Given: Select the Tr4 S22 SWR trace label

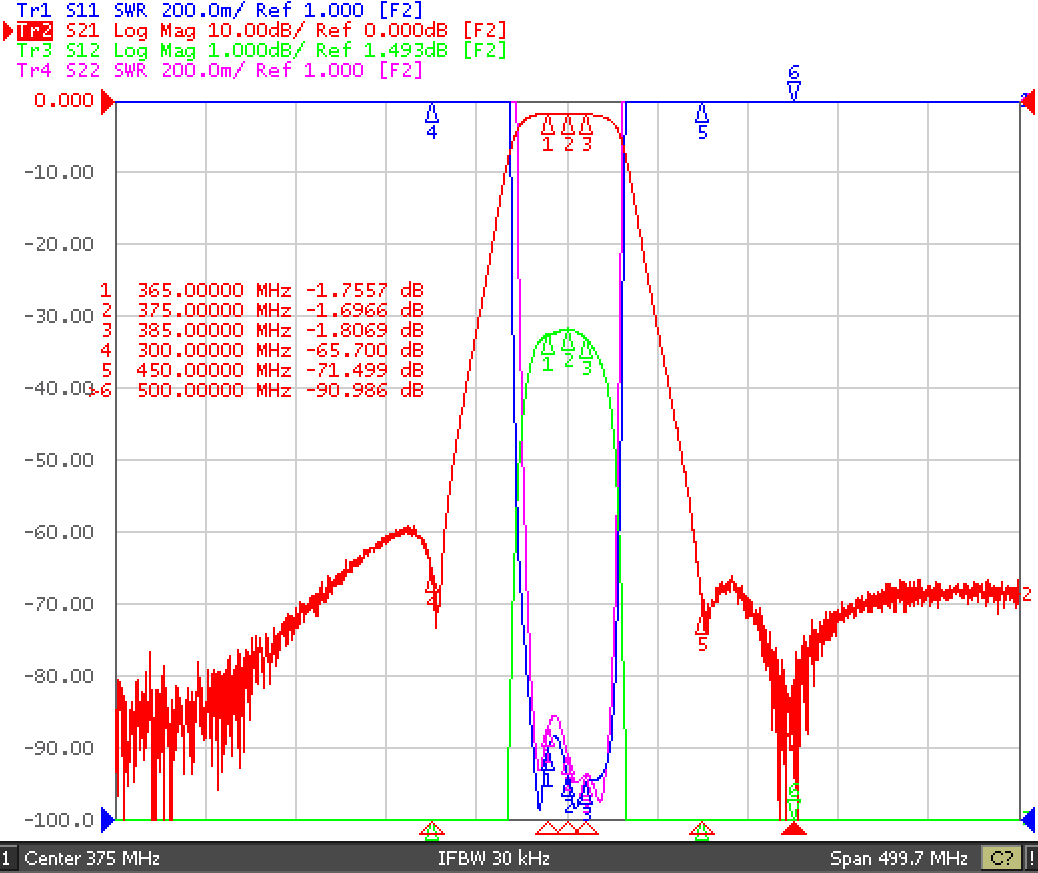Looking at the screenshot, I should 219,70.
